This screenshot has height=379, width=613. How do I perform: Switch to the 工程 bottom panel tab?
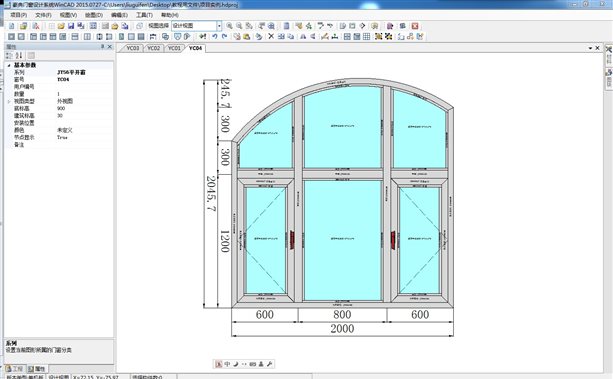pyautogui.click(x=15, y=369)
